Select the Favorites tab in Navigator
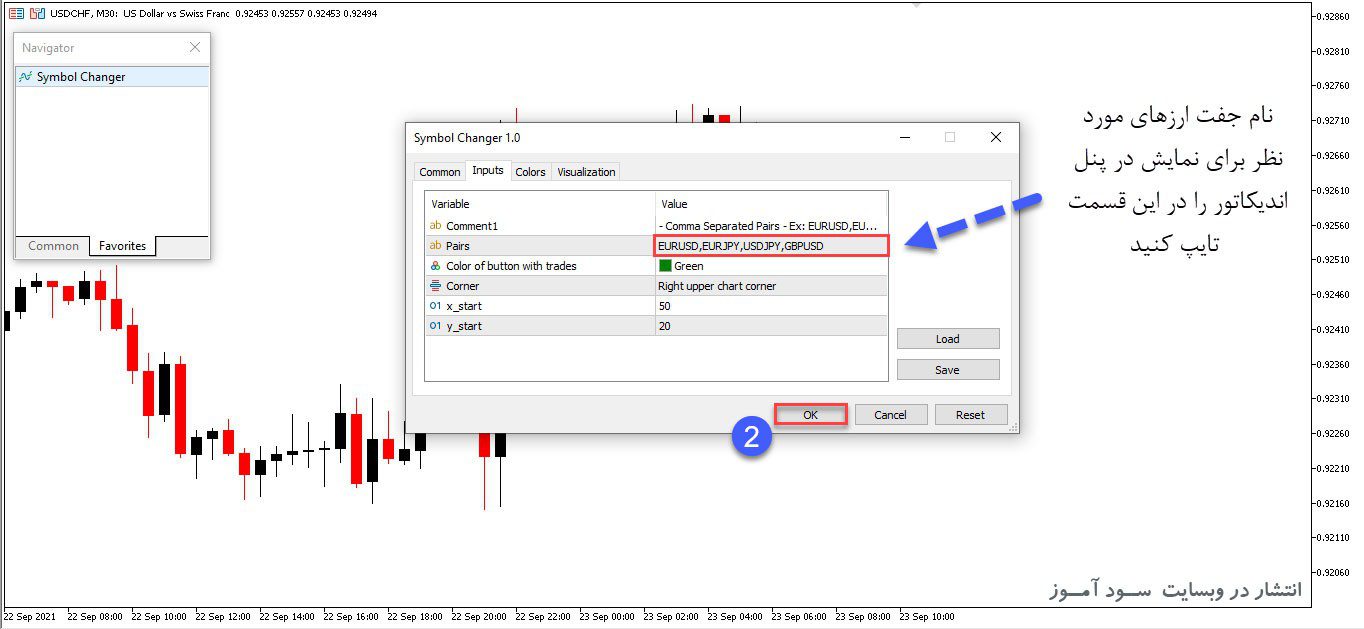The image size is (1364, 629). [122, 246]
